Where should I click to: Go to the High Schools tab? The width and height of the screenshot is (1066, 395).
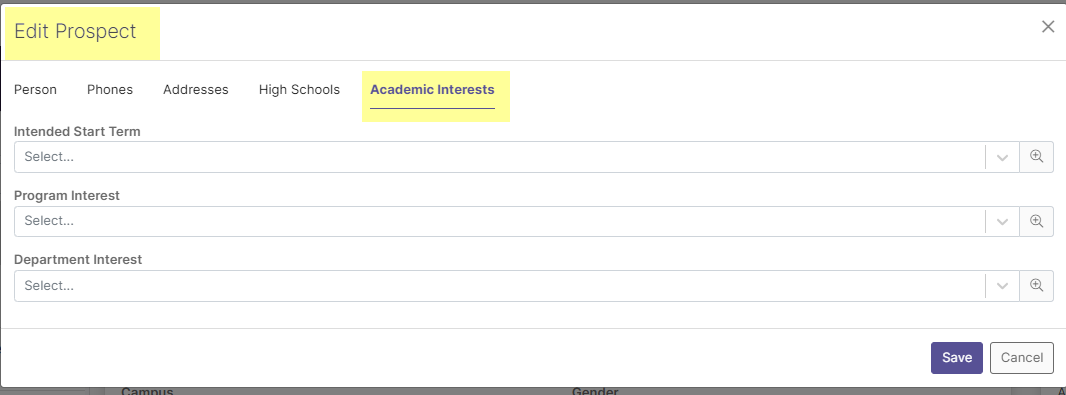click(299, 90)
